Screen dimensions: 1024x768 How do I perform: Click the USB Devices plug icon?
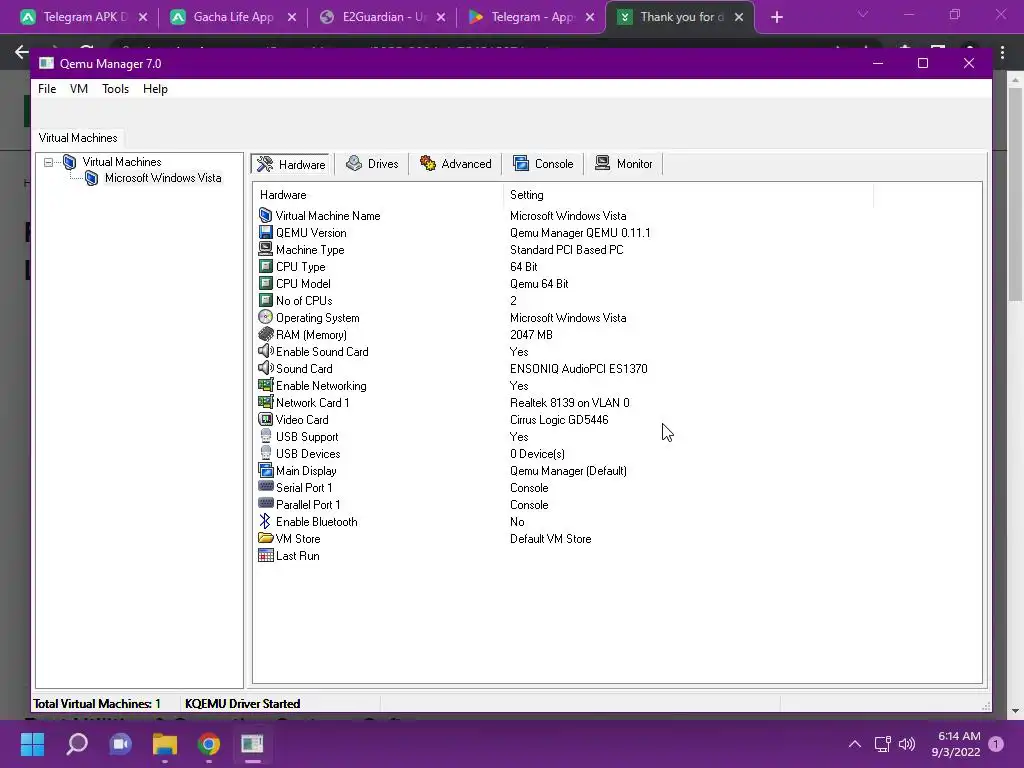click(265, 453)
